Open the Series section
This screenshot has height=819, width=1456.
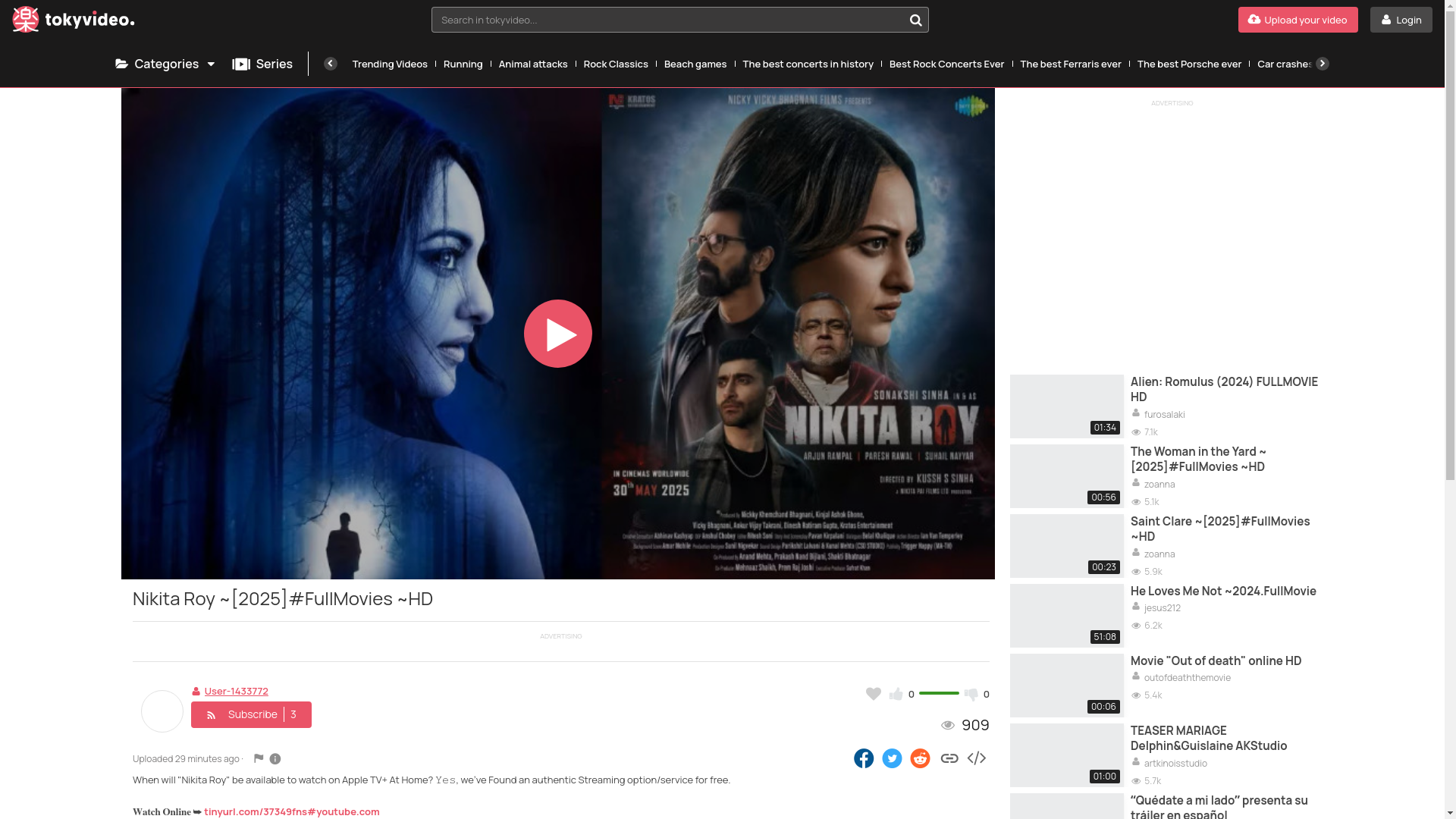point(262,64)
